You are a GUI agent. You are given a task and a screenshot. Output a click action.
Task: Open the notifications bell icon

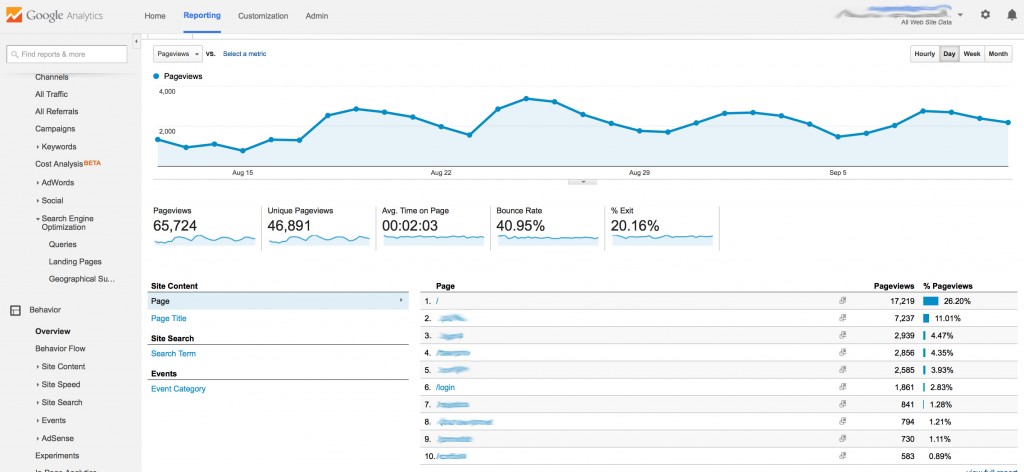[x=1012, y=14]
